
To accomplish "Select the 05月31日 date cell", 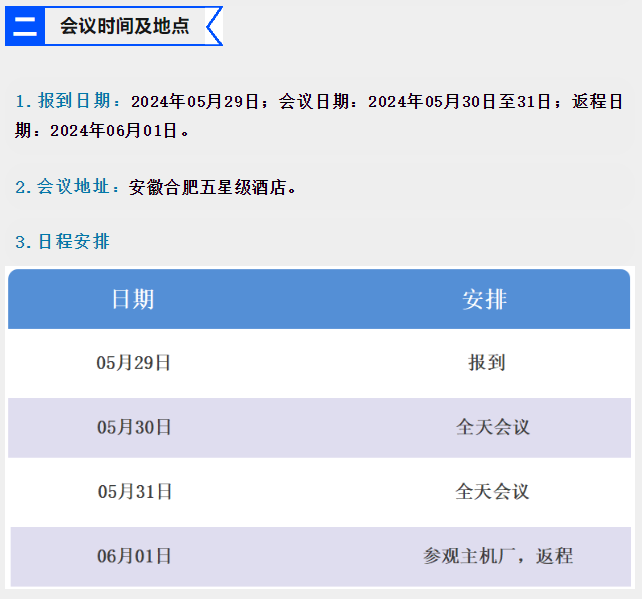I will pos(135,492).
